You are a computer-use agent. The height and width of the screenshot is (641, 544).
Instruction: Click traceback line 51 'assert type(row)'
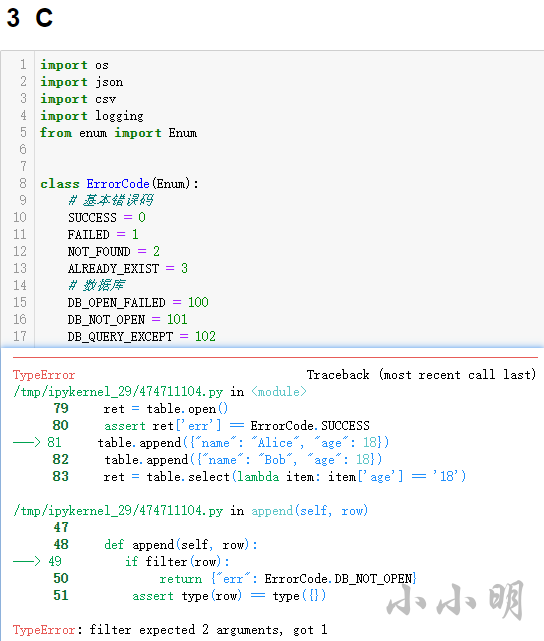(x=189, y=596)
